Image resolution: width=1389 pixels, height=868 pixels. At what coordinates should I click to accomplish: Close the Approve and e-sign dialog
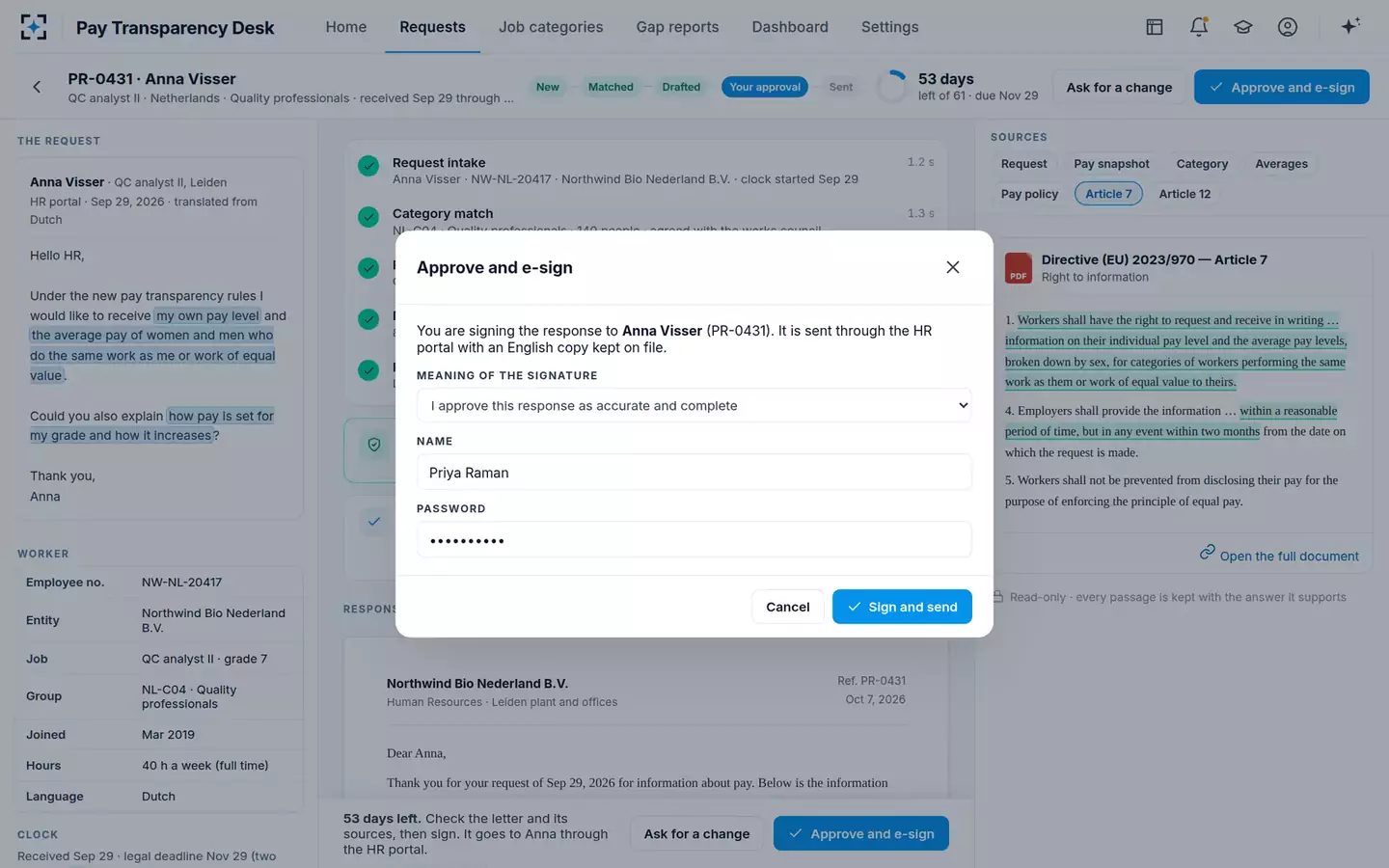(x=953, y=267)
